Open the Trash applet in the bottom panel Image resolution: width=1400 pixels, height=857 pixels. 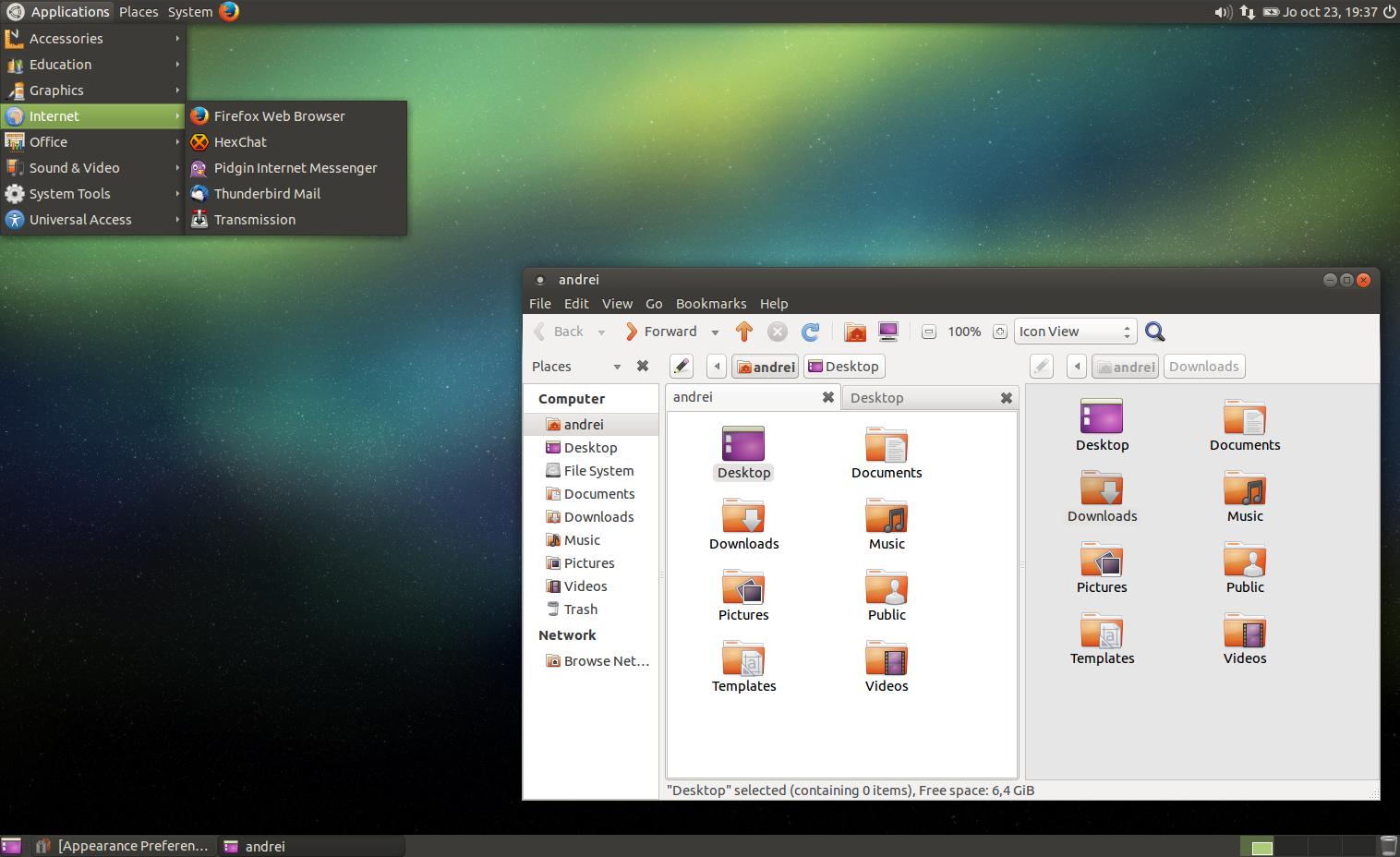1388,846
